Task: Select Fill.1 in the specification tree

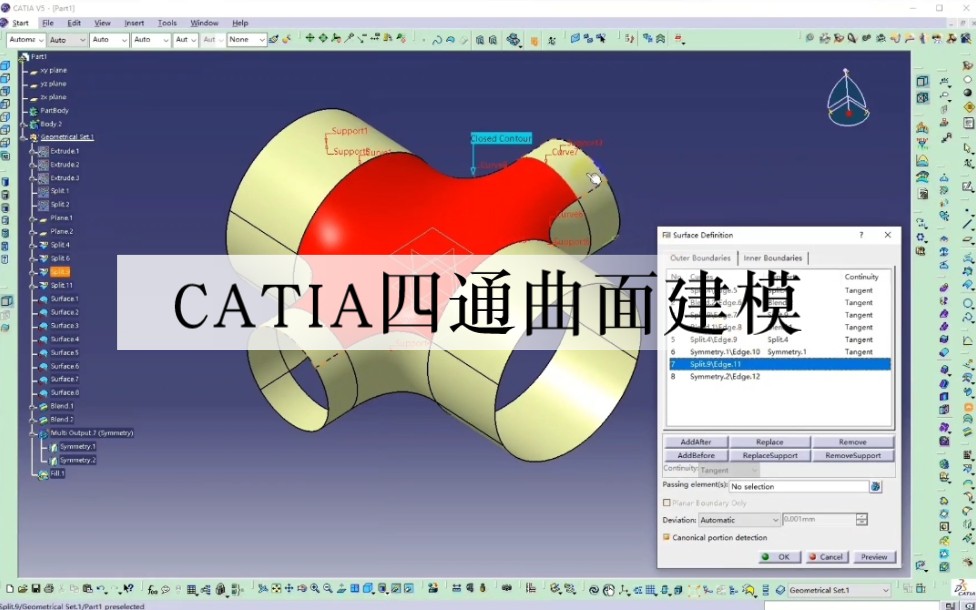Action: pyautogui.click(x=57, y=474)
